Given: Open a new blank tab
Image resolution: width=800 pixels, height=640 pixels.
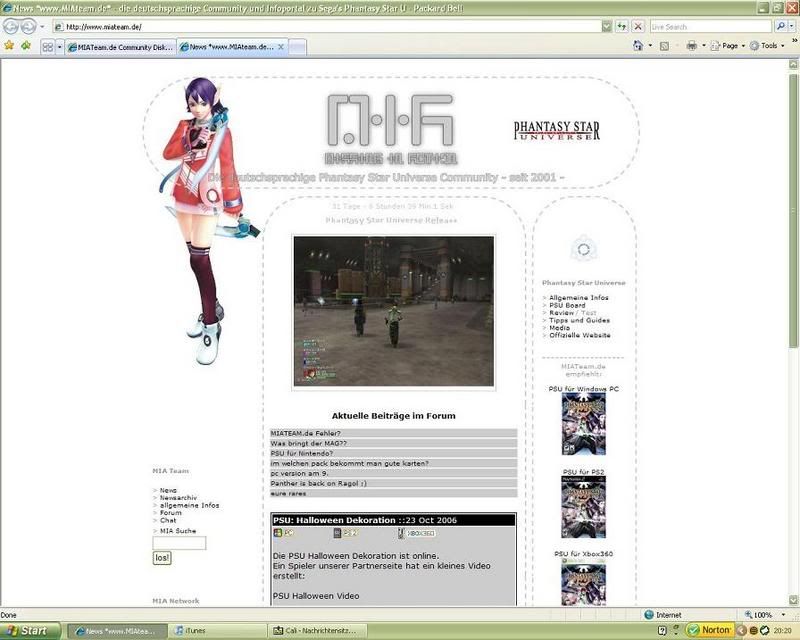Looking at the screenshot, I should click(x=297, y=47).
